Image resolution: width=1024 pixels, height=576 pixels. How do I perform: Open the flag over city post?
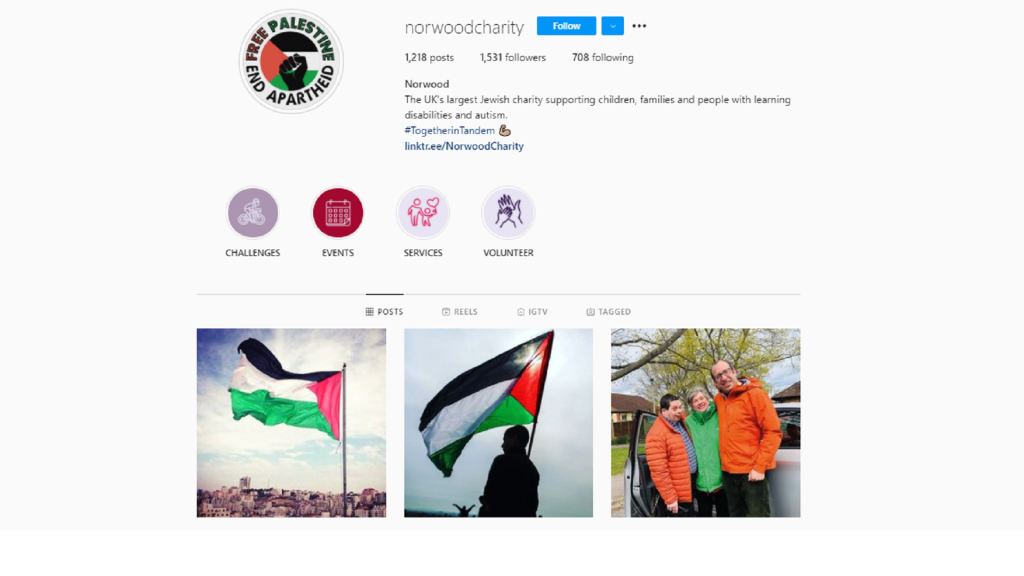pyautogui.click(x=291, y=423)
